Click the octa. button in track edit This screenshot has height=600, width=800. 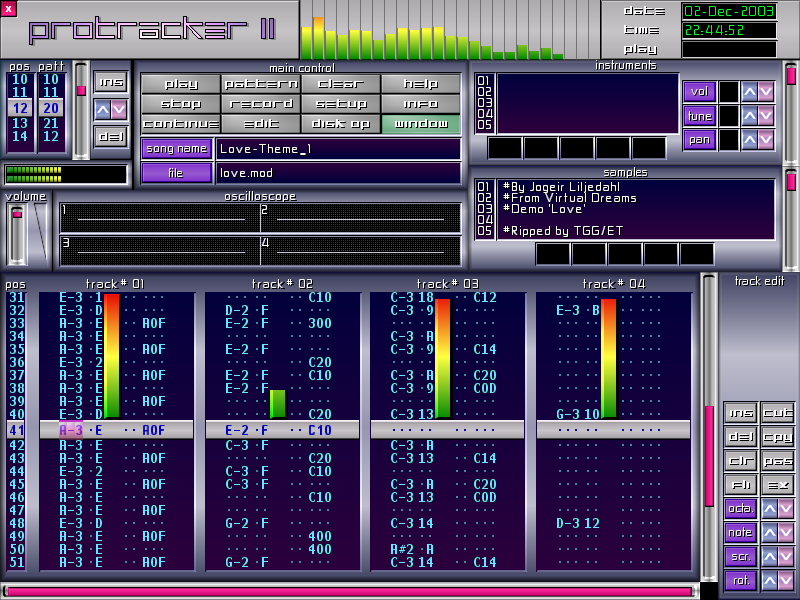[x=741, y=509]
